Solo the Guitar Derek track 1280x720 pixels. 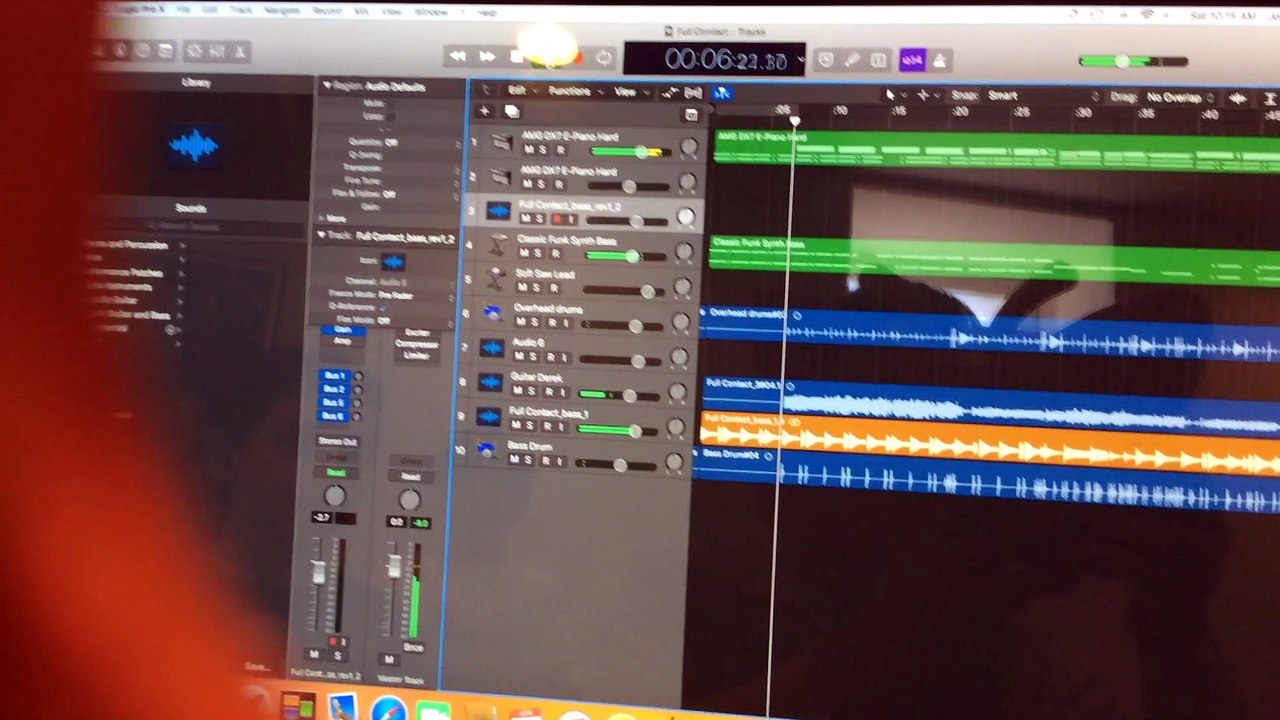531,391
